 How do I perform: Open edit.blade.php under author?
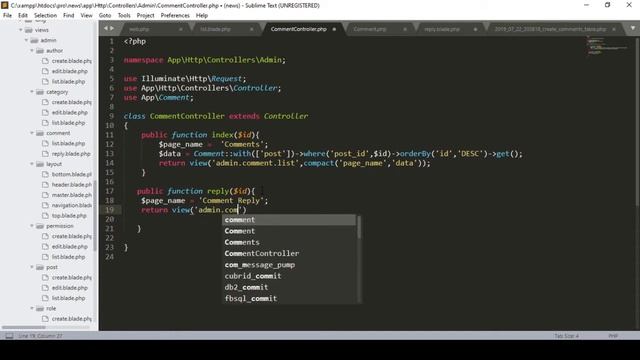[69, 71]
